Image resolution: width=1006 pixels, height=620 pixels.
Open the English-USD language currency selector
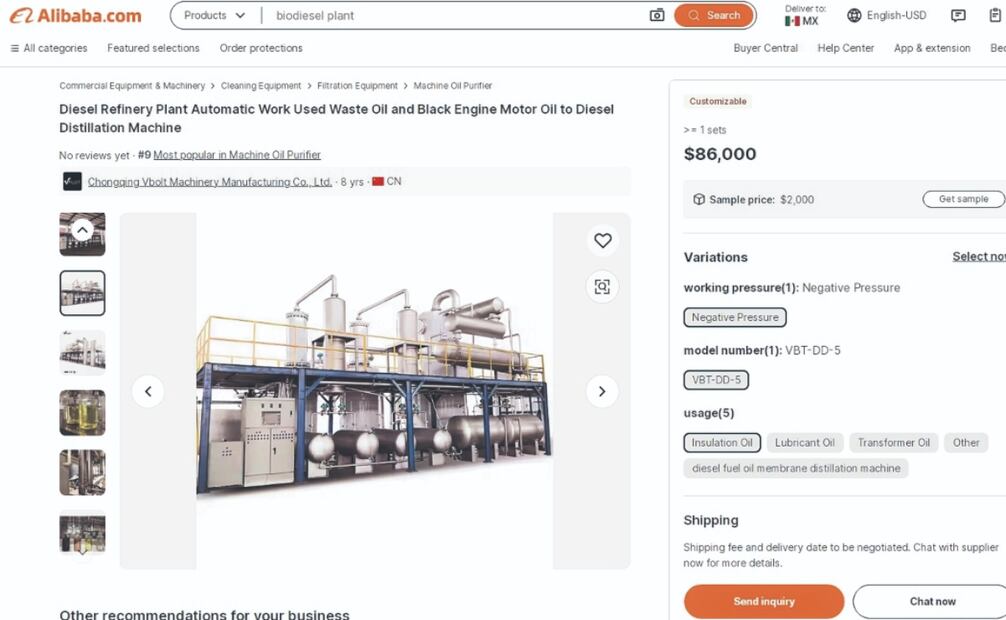click(x=887, y=15)
